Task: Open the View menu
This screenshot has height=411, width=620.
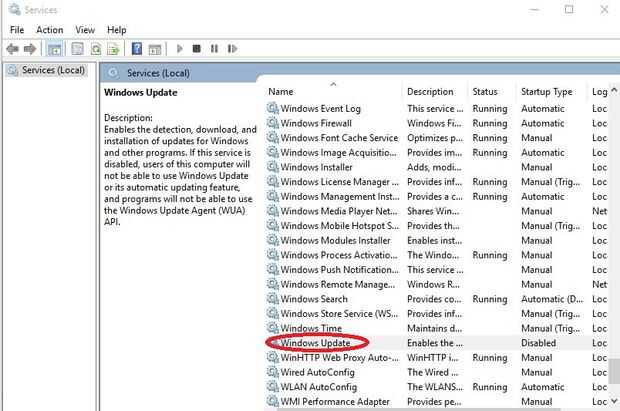Action: 85,30
